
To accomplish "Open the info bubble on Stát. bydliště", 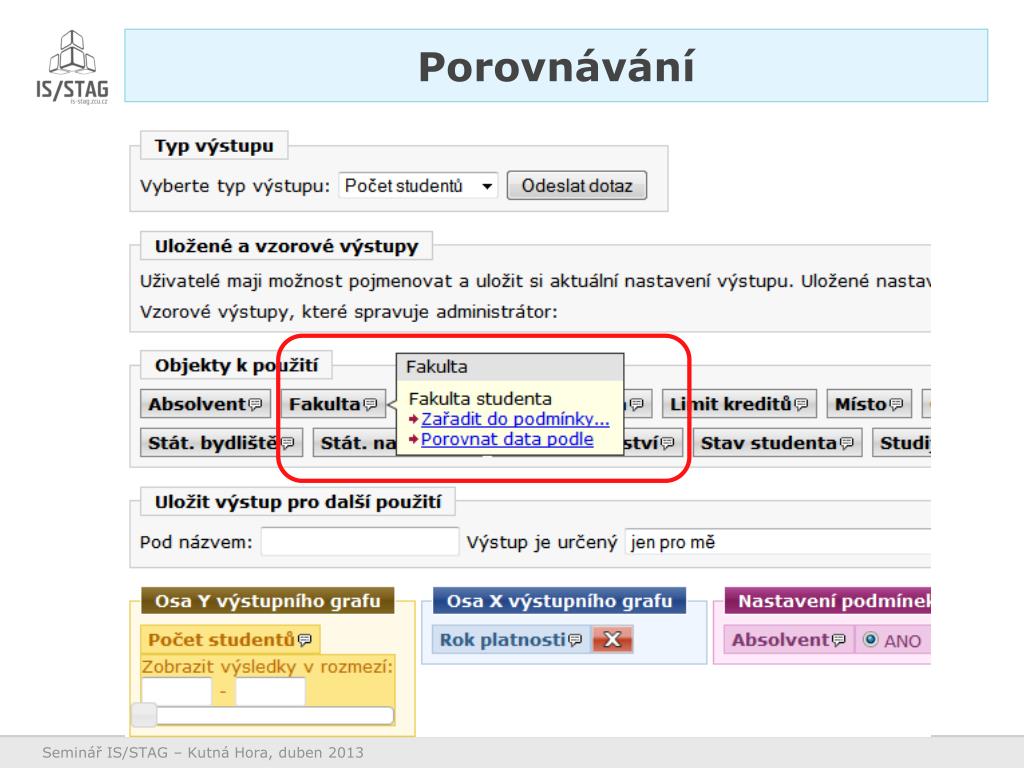I will pyautogui.click(x=287, y=443).
